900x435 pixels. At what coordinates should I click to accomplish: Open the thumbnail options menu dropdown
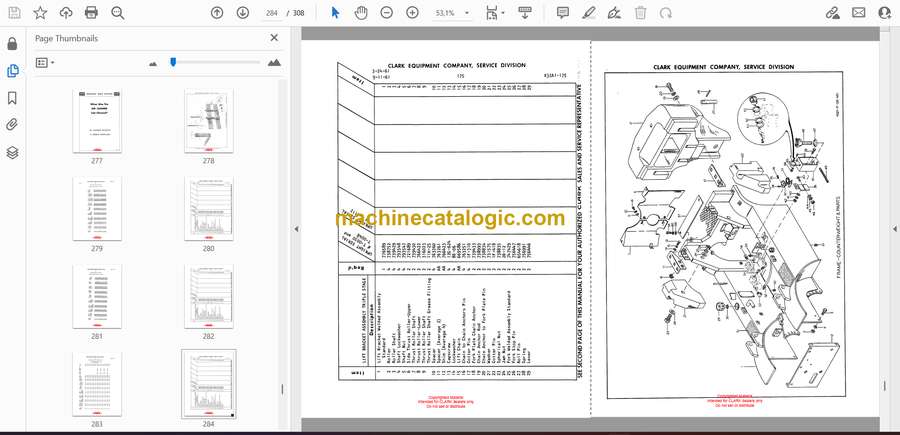45,63
